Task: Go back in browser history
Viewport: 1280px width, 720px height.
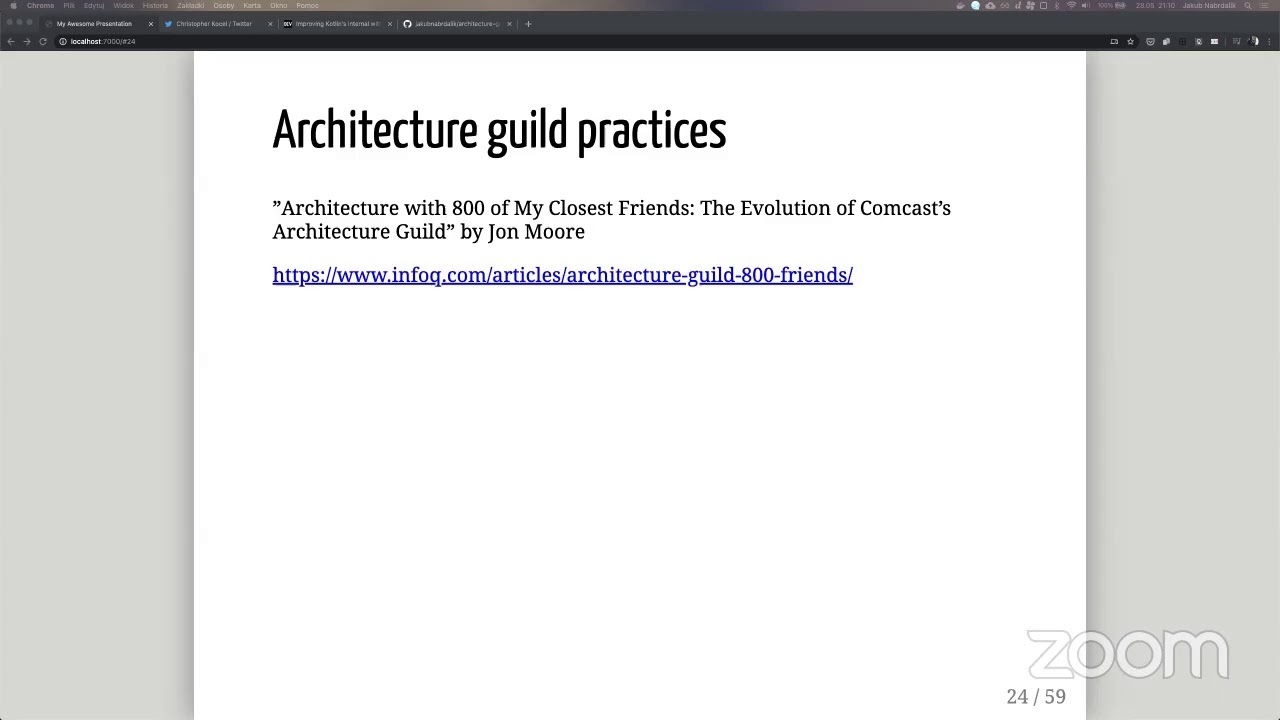Action: (10, 41)
